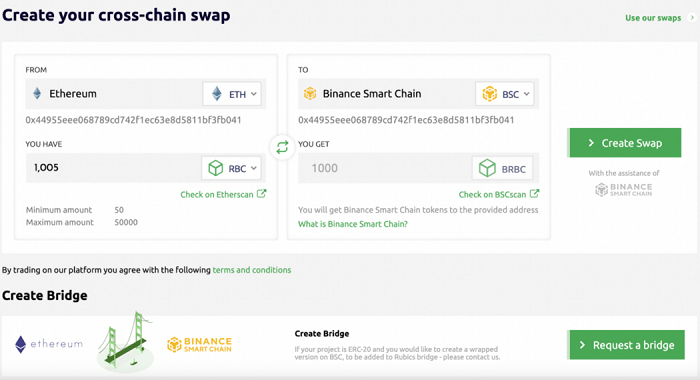The height and width of the screenshot is (380, 700).
Task: Click the Binance cube icon in TO field
Action: click(x=310, y=93)
